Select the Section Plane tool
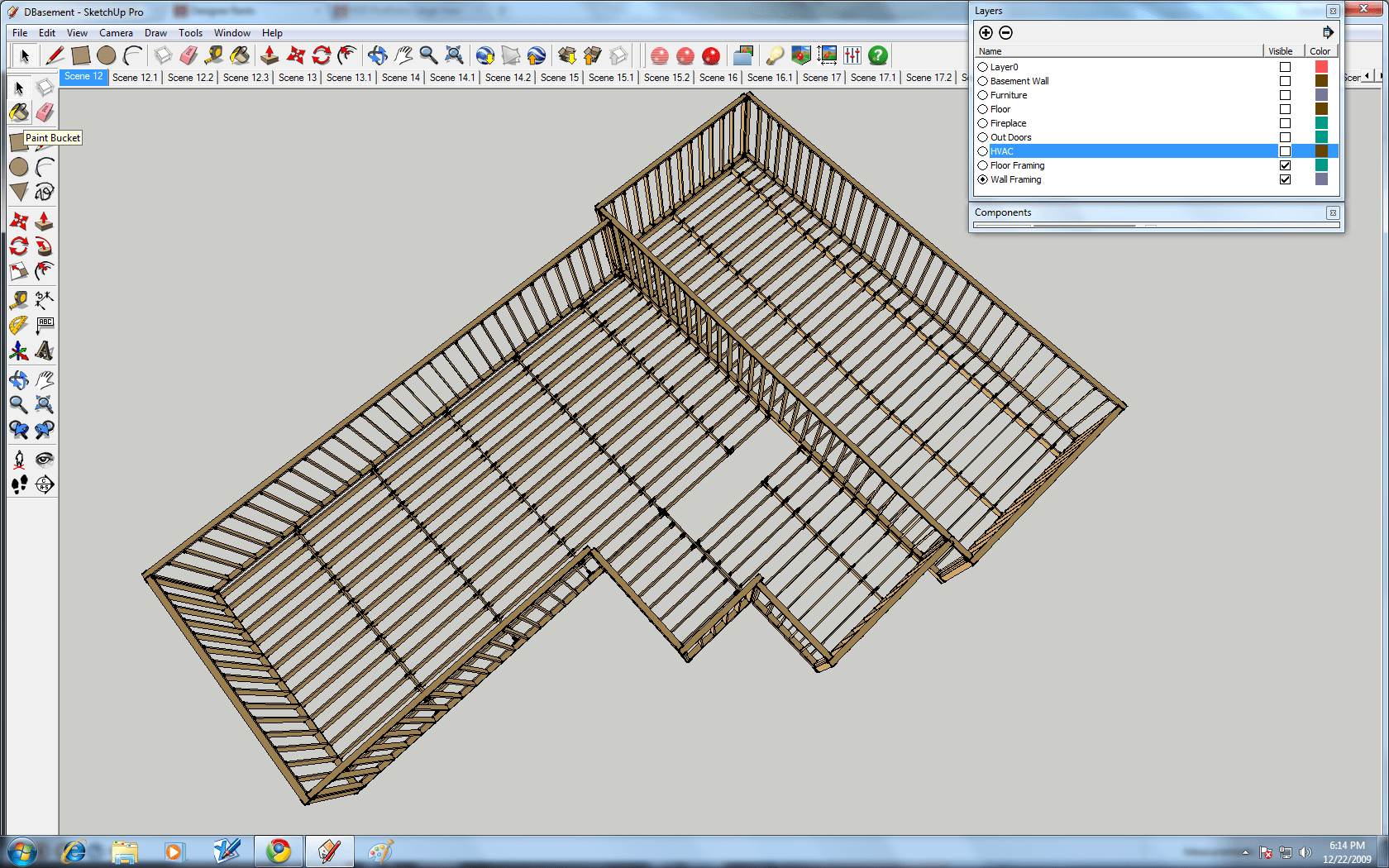Image resolution: width=1389 pixels, height=868 pixels. tap(45, 484)
